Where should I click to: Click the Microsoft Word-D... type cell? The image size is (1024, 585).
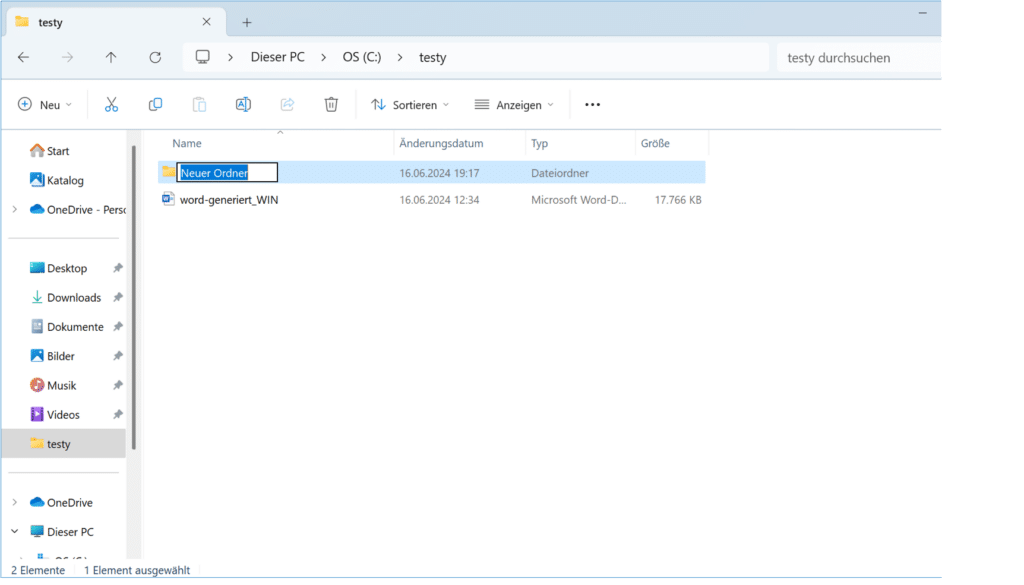[x=579, y=200]
